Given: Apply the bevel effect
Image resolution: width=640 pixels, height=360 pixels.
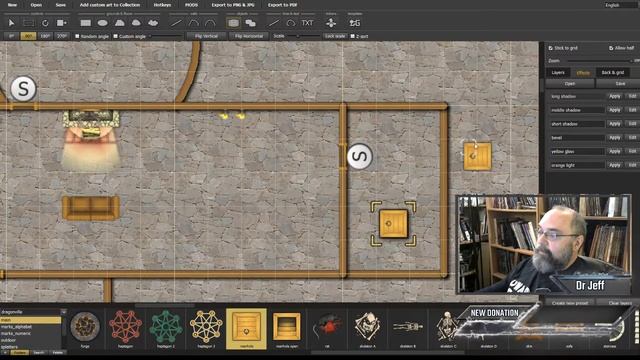Looking at the screenshot, I should coord(615,138).
